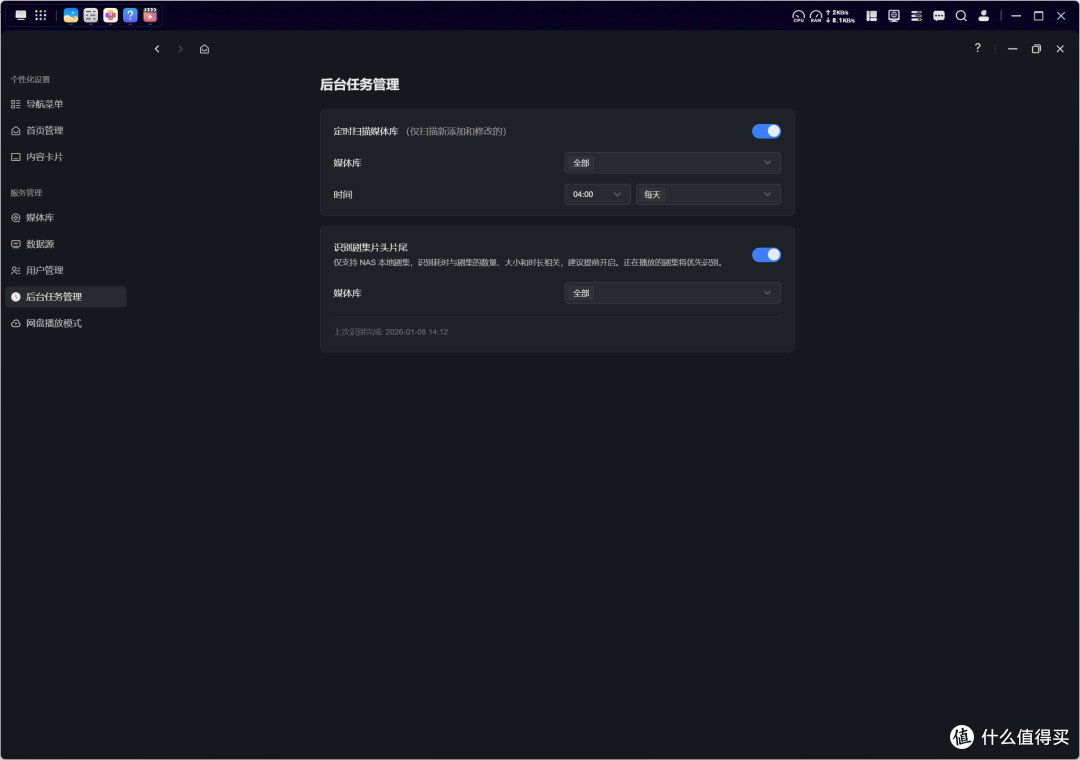1080x760 pixels.
Task: Check the CPU usage gauge
Action: click(x=798, y=16)
